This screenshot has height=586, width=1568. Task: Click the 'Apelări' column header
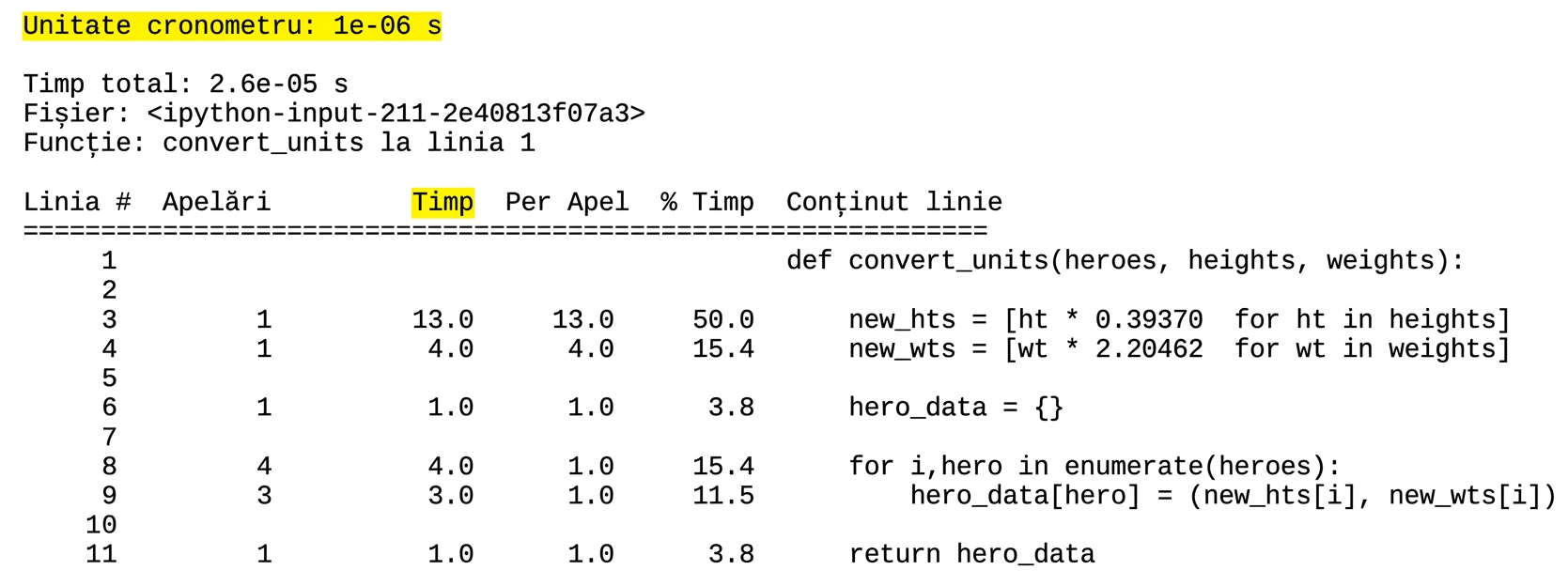click(216, 203)
